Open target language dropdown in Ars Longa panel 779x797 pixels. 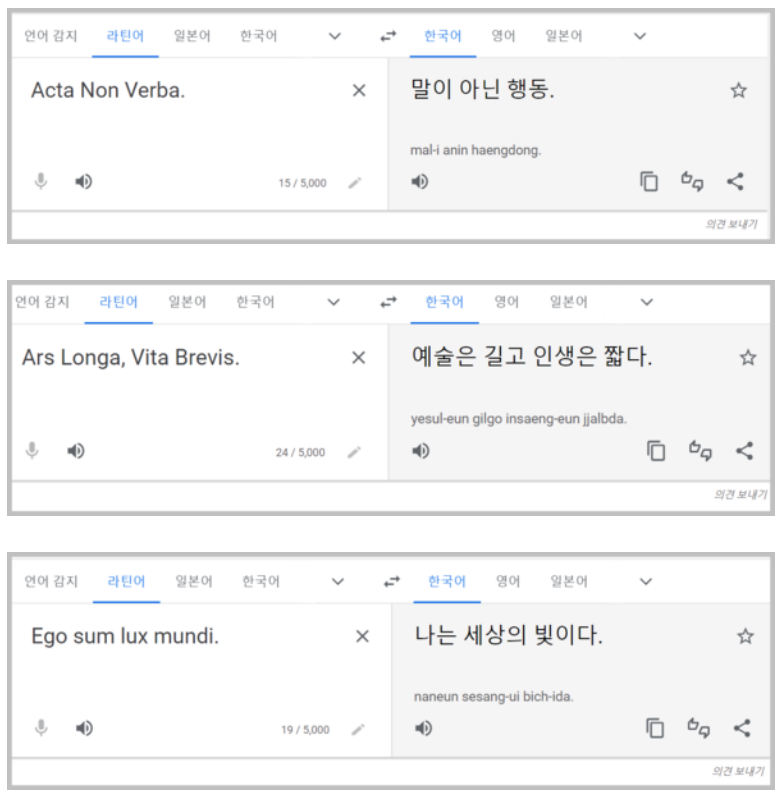tap(646, 302)
